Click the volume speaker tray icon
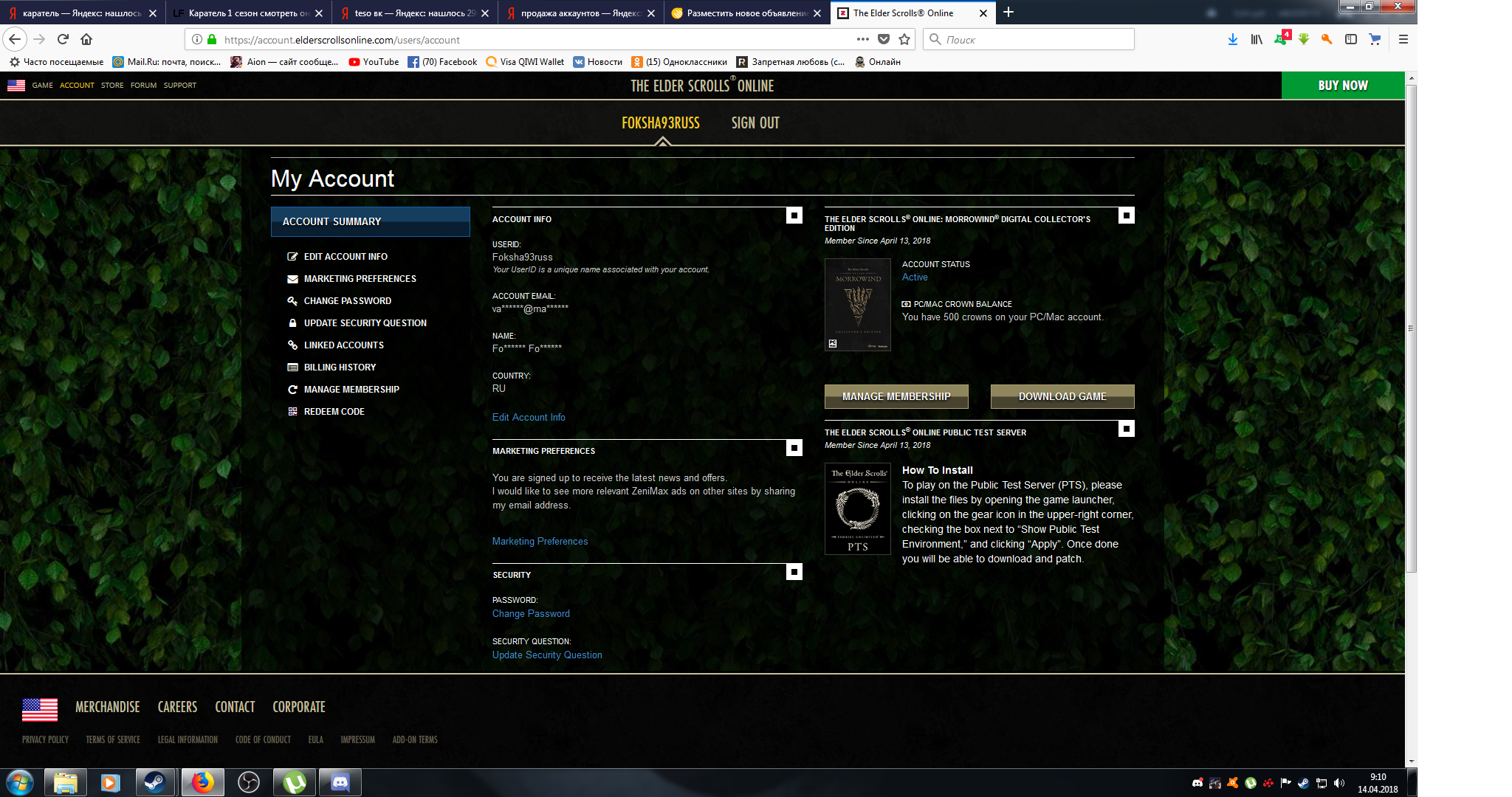The height and width of the screenshot is (797, 1512). click(1339, 783)
